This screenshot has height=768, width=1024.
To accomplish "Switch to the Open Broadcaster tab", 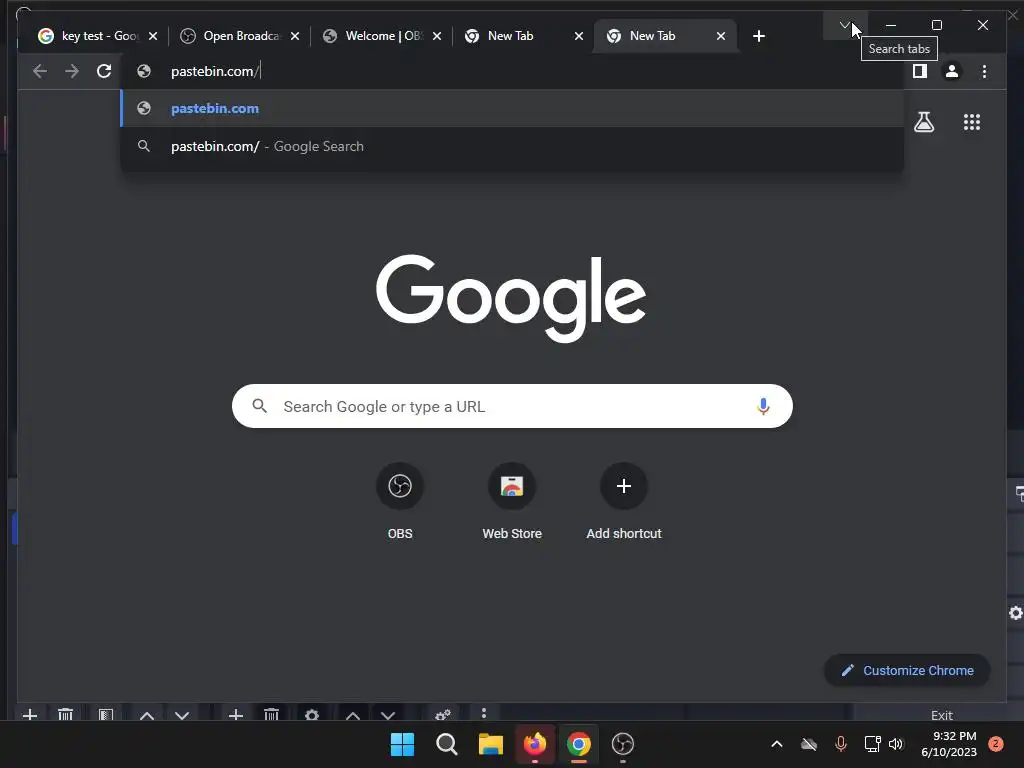I will coord(240,36).
